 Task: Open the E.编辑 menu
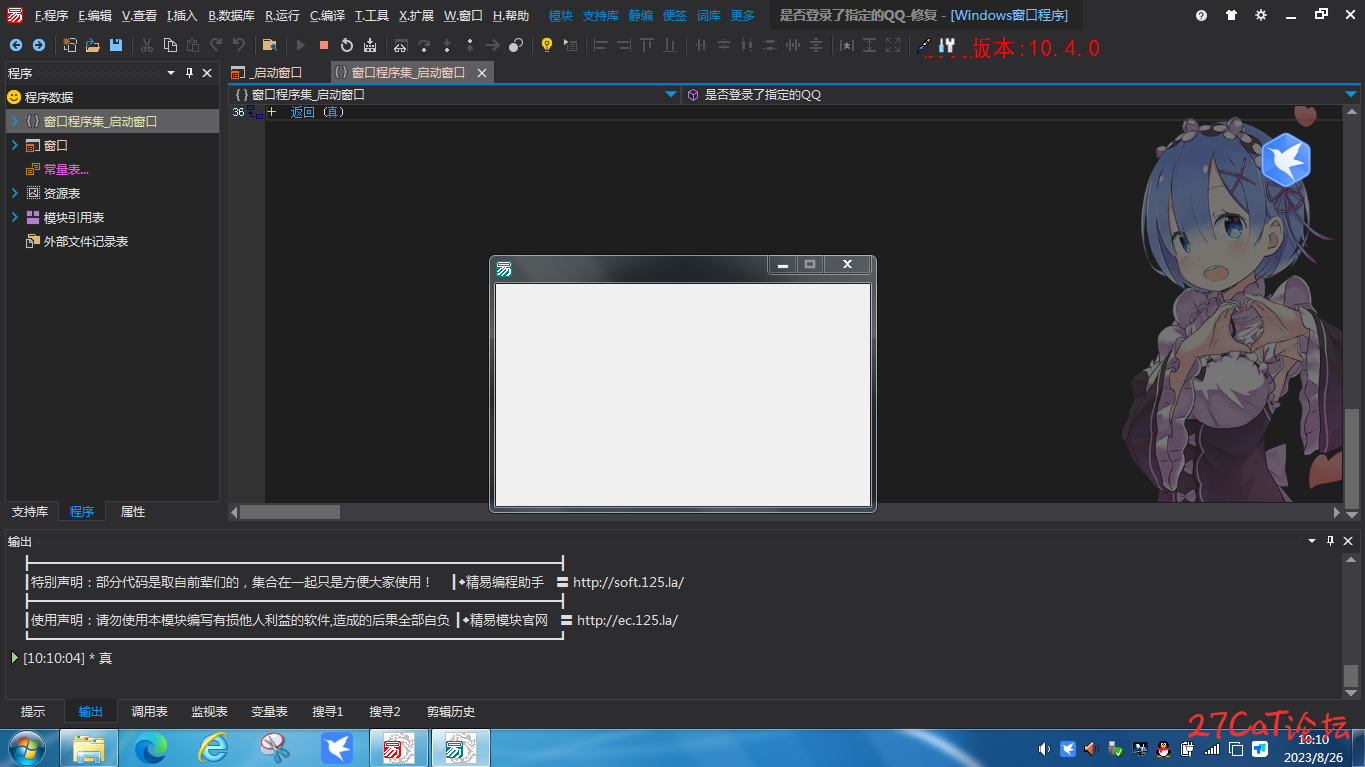pos(95,15)
